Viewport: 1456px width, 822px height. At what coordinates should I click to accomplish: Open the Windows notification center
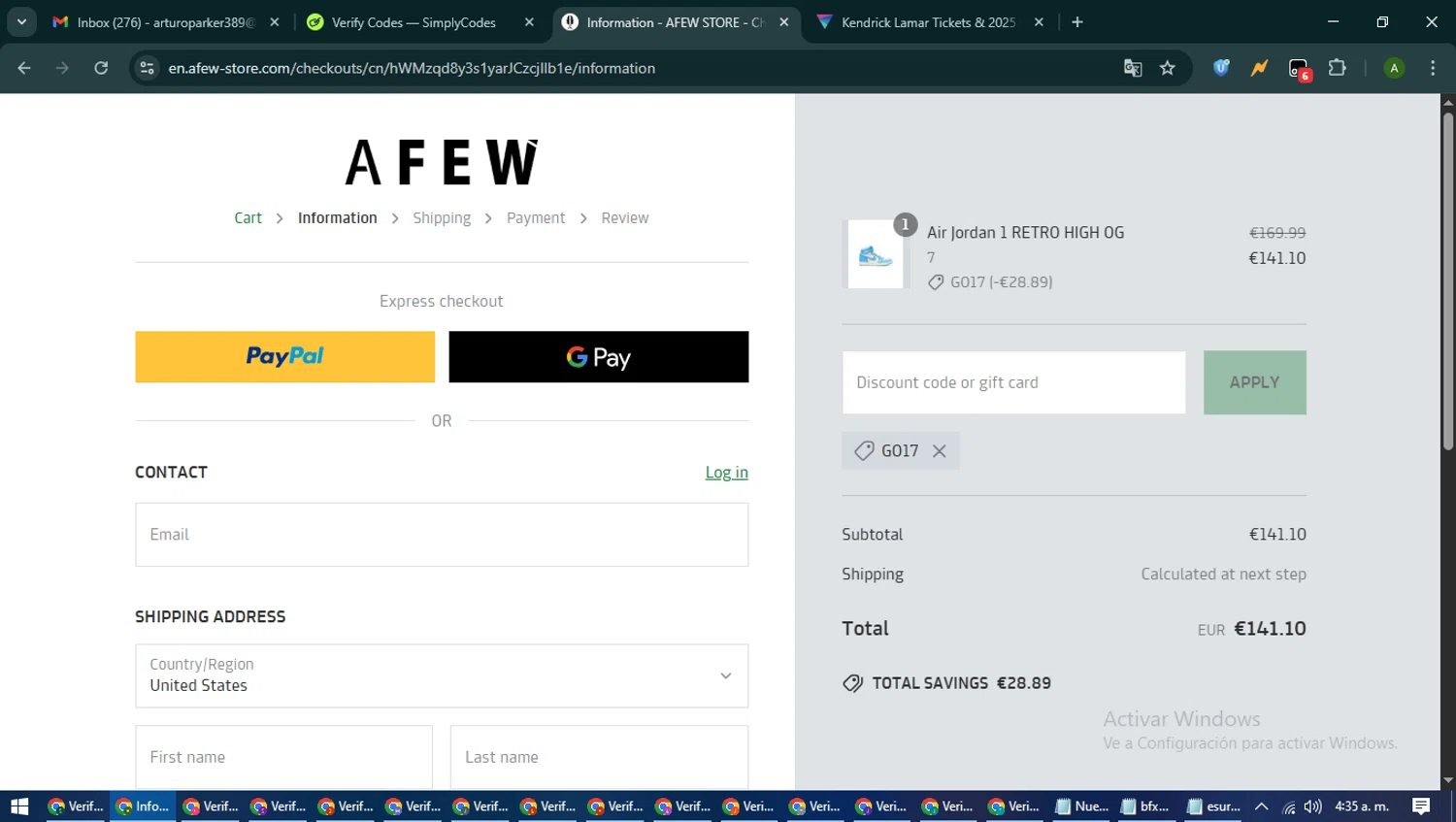[x=1421, y=806]
